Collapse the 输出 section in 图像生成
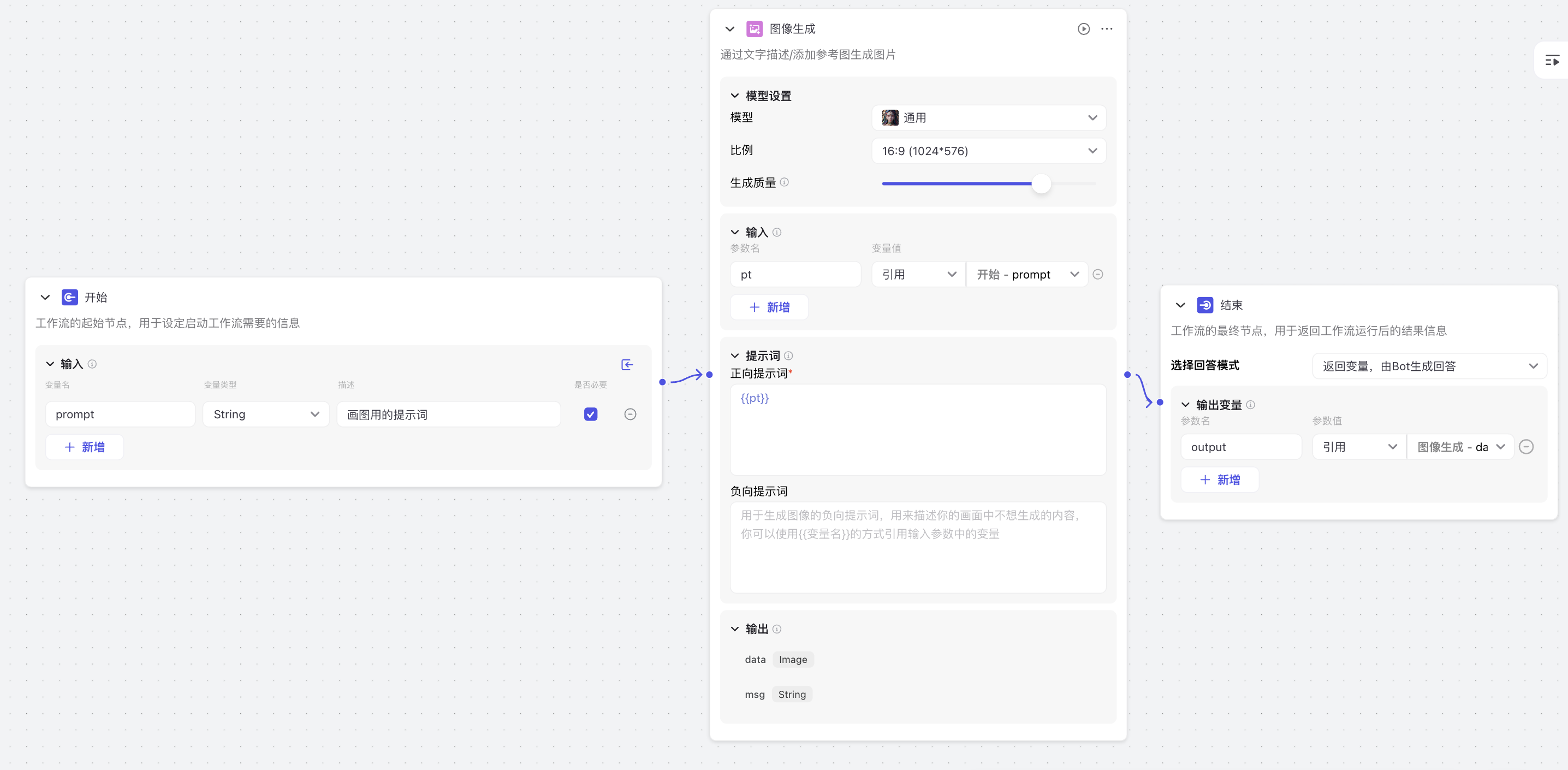1568x770 pixels. (x=735, y=629)
